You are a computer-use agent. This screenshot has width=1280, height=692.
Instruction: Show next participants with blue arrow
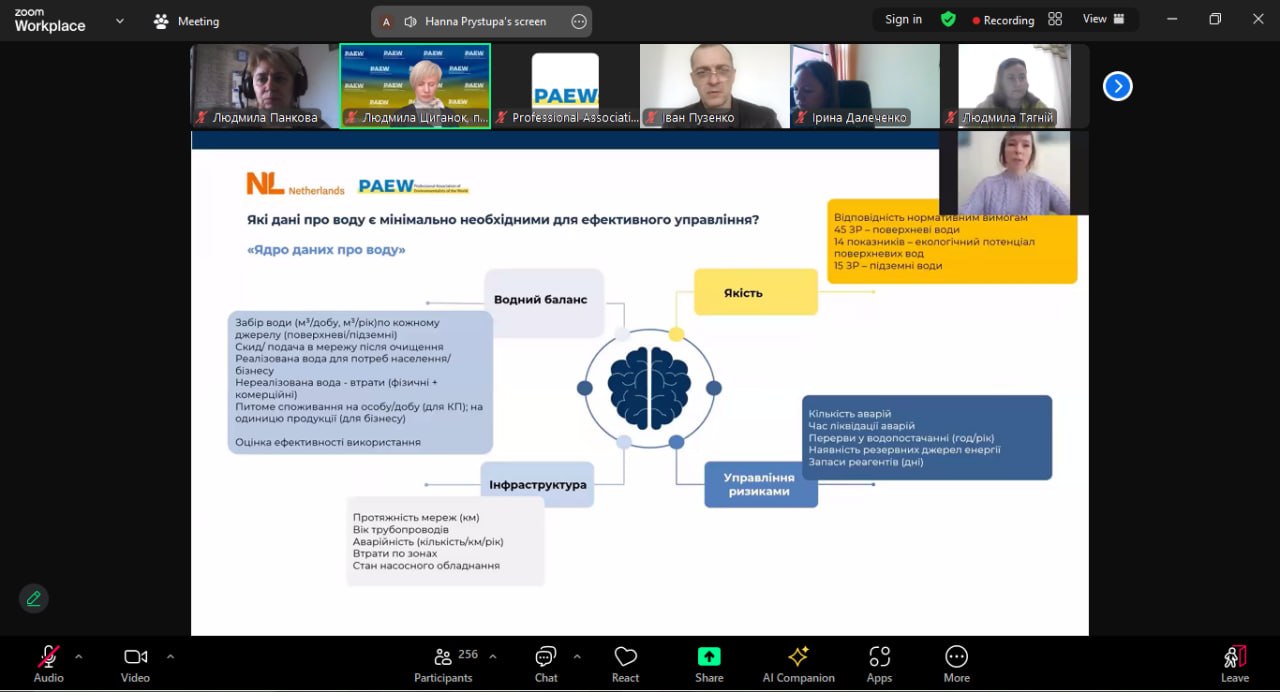(1117, 87)
